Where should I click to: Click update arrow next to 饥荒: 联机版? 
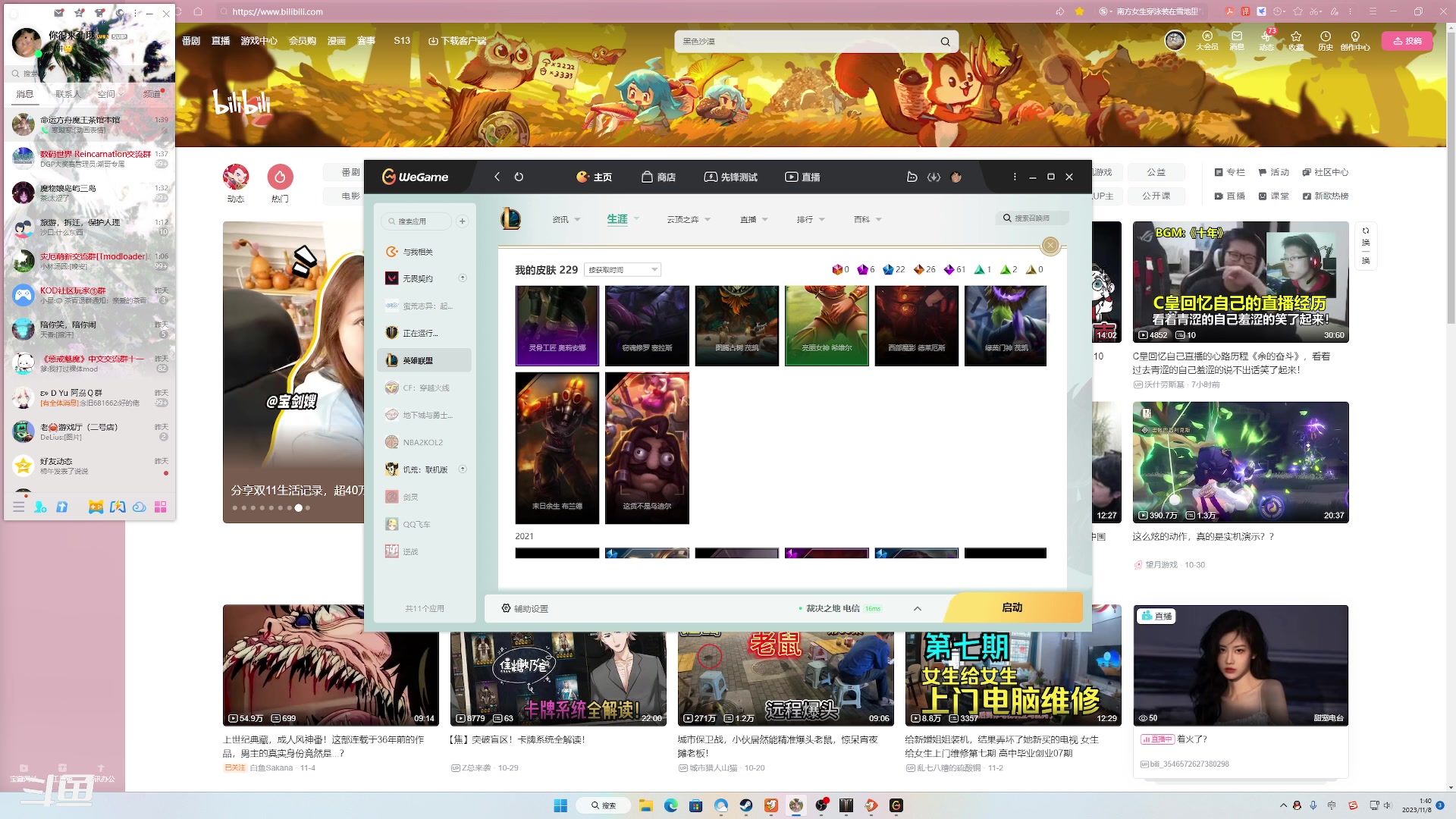[x=463, y=469]
